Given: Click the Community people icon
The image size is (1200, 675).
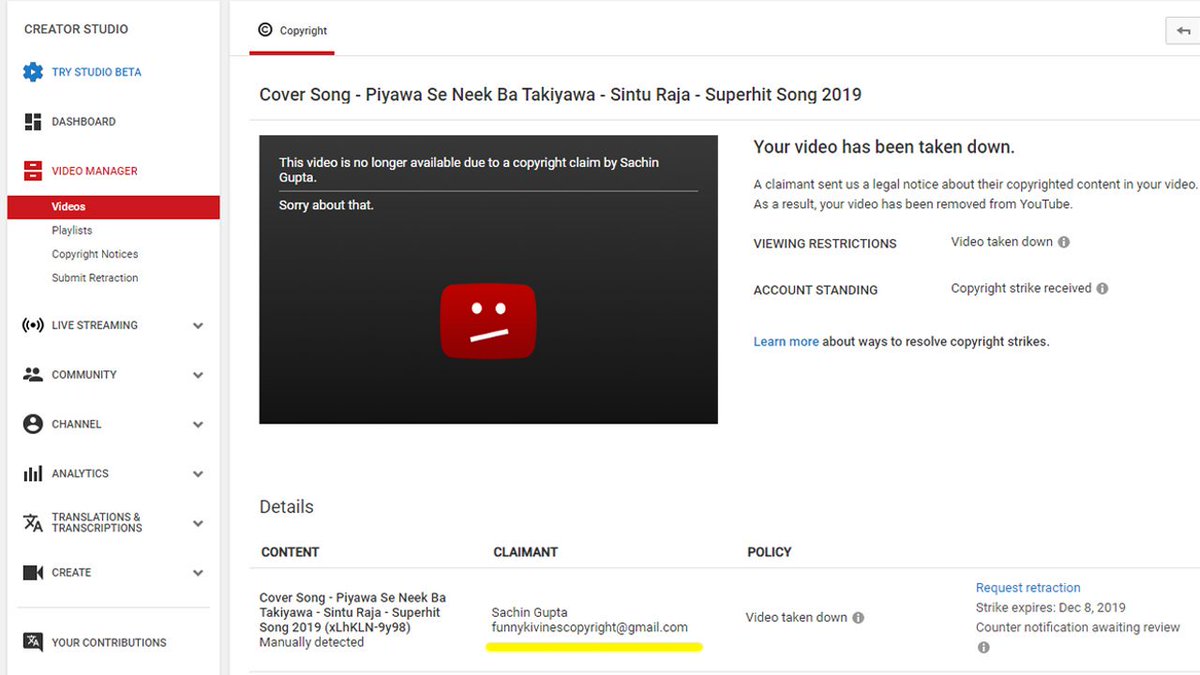Looking at the screenshot, I should point(33,375).
